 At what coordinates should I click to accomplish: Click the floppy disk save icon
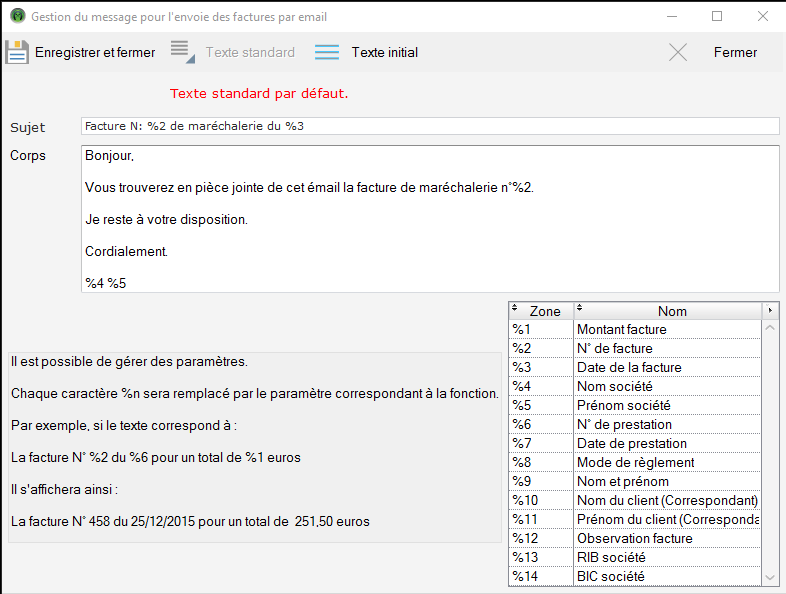[17, 52]
